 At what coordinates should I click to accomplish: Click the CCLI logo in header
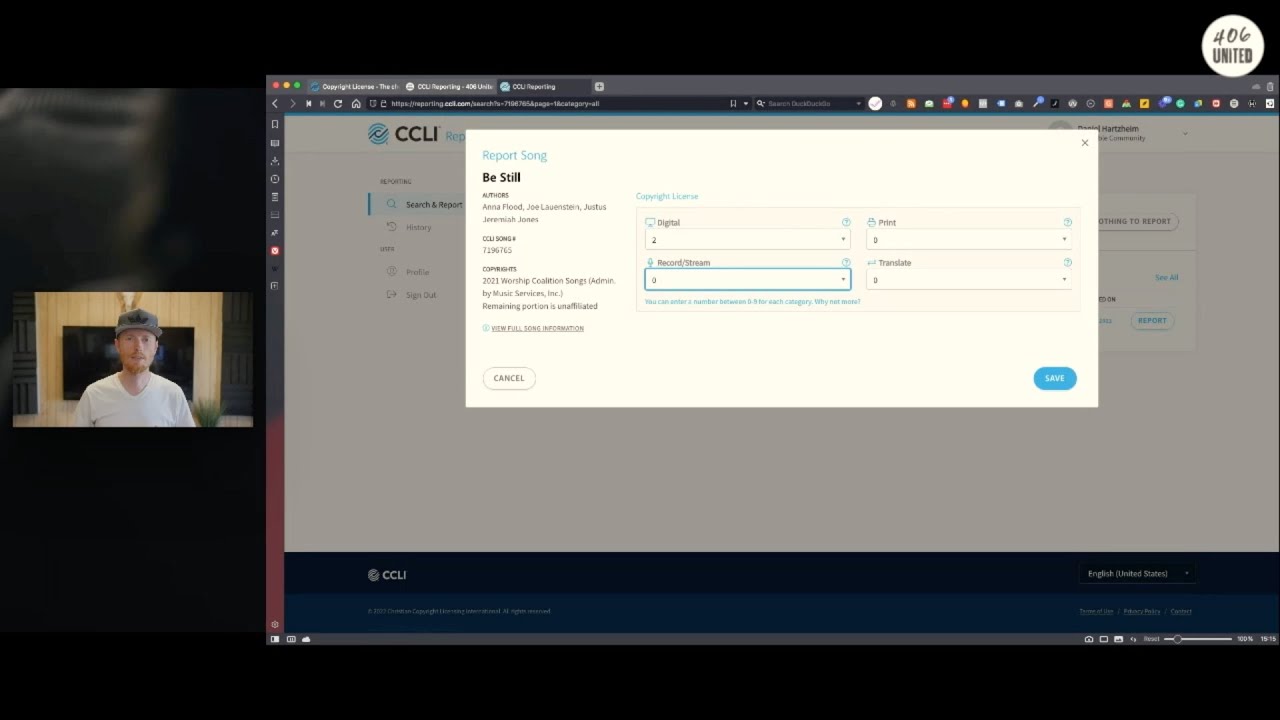[403, 134]
